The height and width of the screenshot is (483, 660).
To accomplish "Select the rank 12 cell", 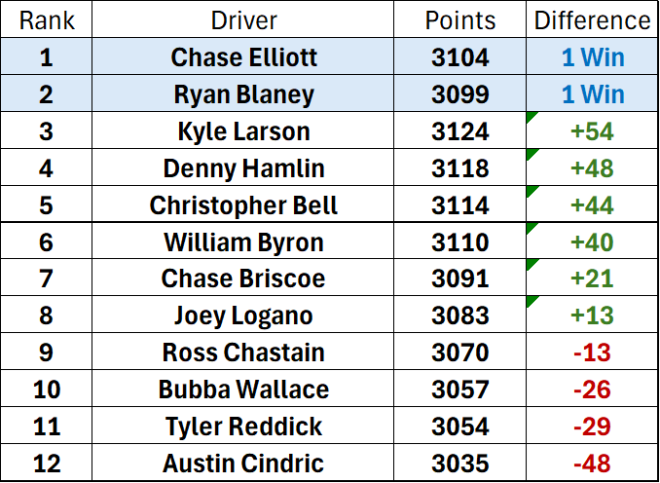I will [45, 463].
